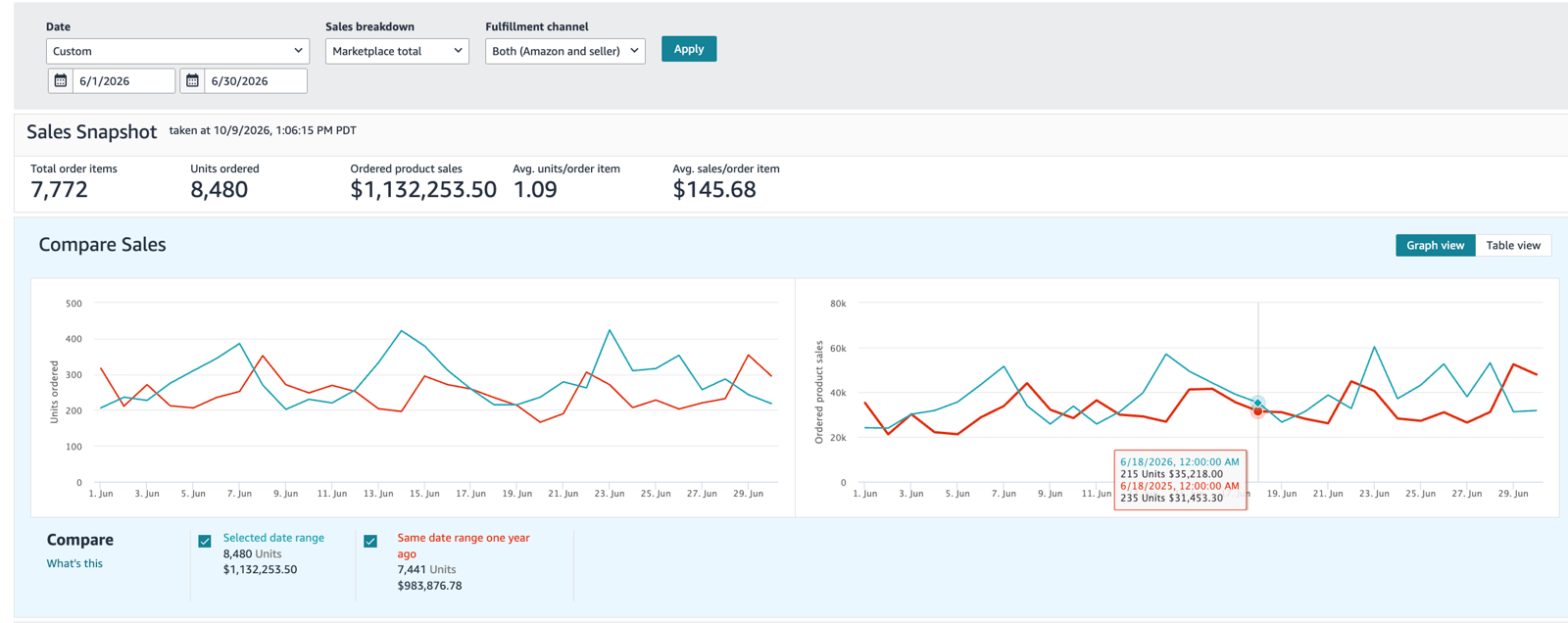Click the Units ordered value 8,480
Image resolution: width=1568 pixels, height=623 pixels.
tap(219, 190)
